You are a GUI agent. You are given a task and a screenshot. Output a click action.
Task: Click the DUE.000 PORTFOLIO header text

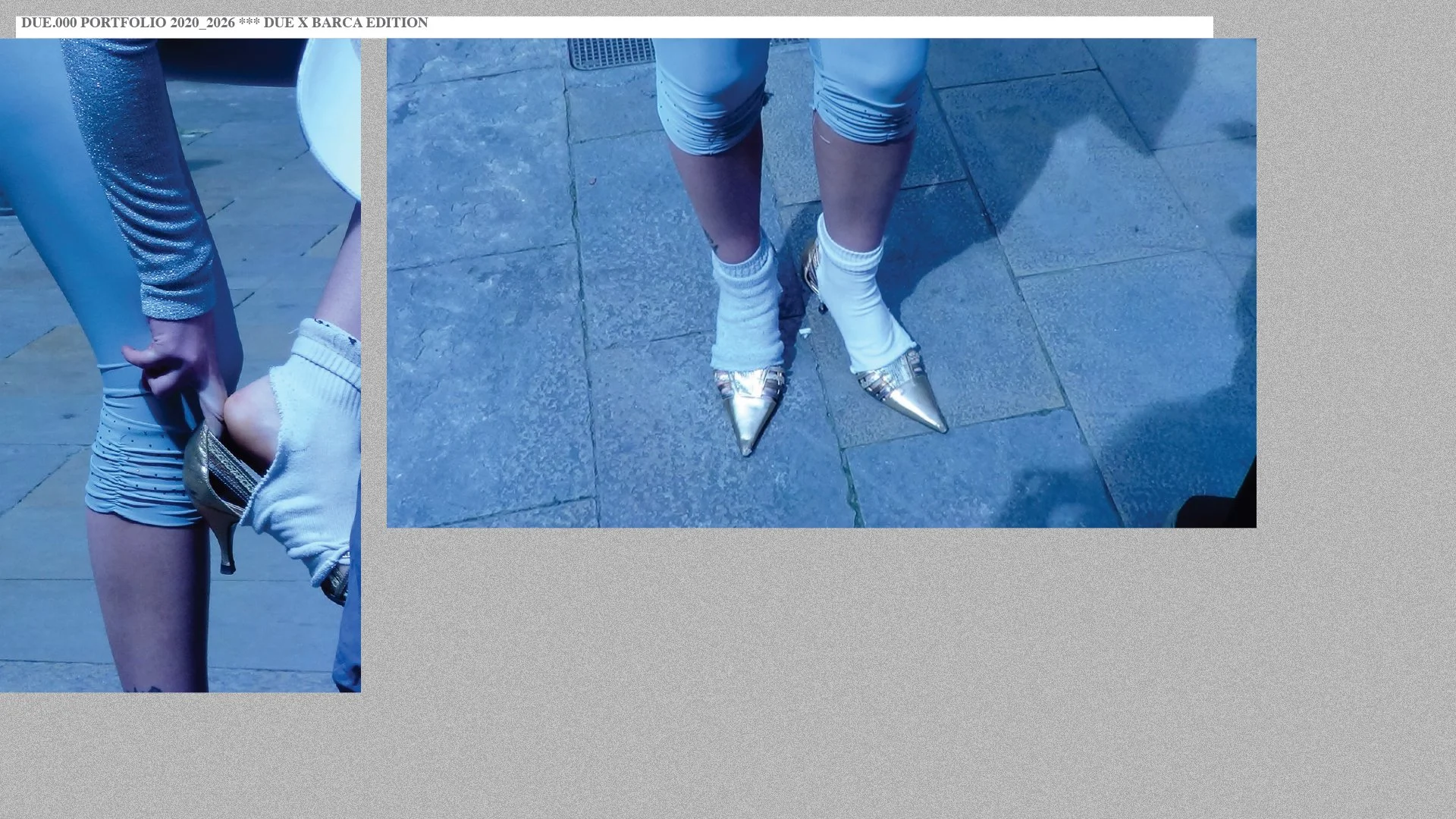click(93, 23)
